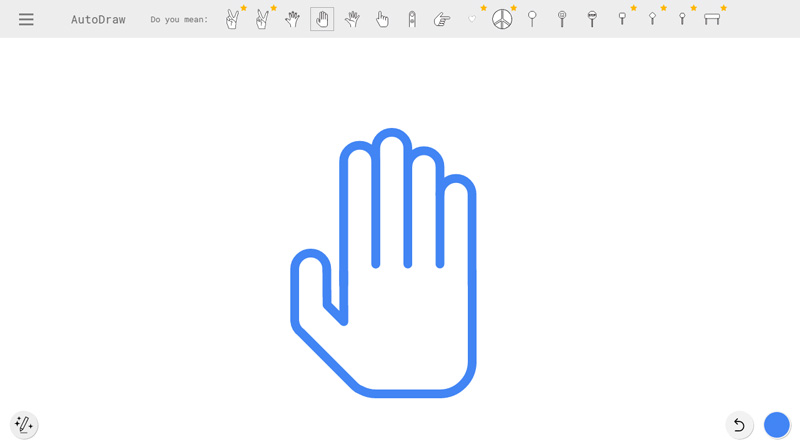Image resolution: width=800 pixels, height=448 pixels.
Task: Pick the starred square sign on pole
Action: 622,19
